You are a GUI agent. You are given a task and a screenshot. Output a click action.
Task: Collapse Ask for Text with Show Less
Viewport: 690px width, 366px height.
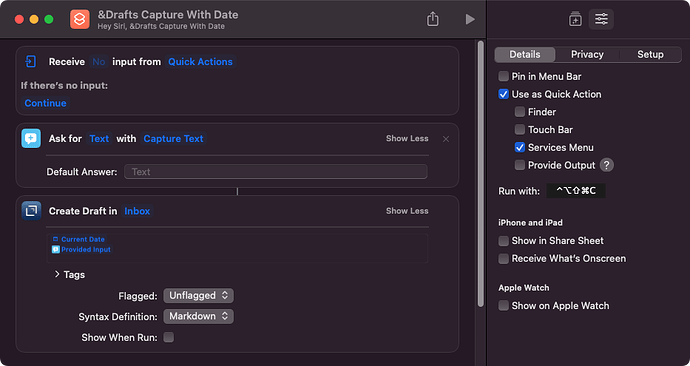[407, 139]
